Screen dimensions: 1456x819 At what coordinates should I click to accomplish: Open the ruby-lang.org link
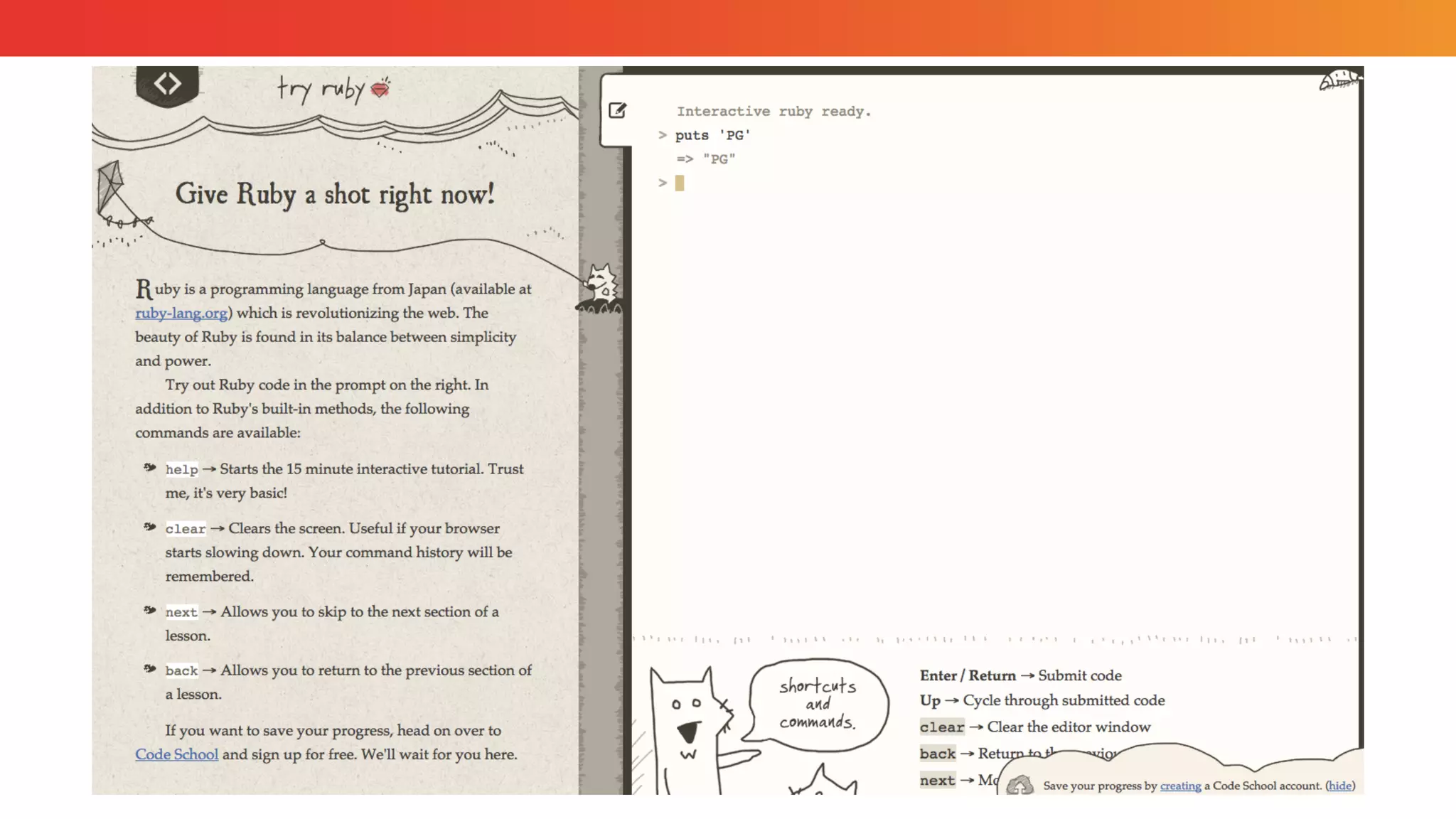point(181,313)
